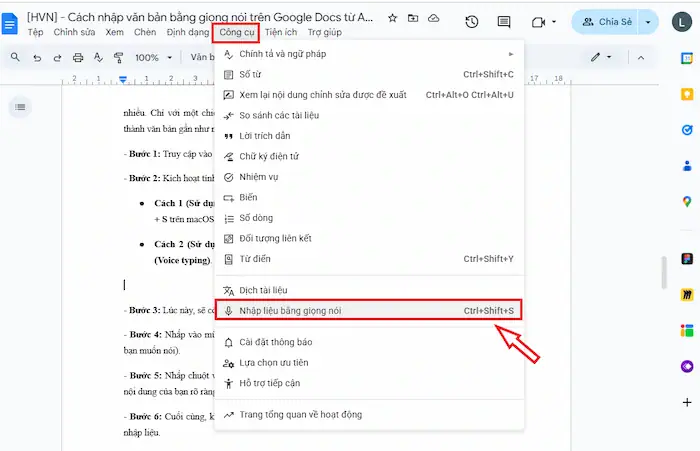The height and width of the screenshot is (451, 700).
Task: Click the undo arrow in toolbar
Action: [x=38, y=58]
